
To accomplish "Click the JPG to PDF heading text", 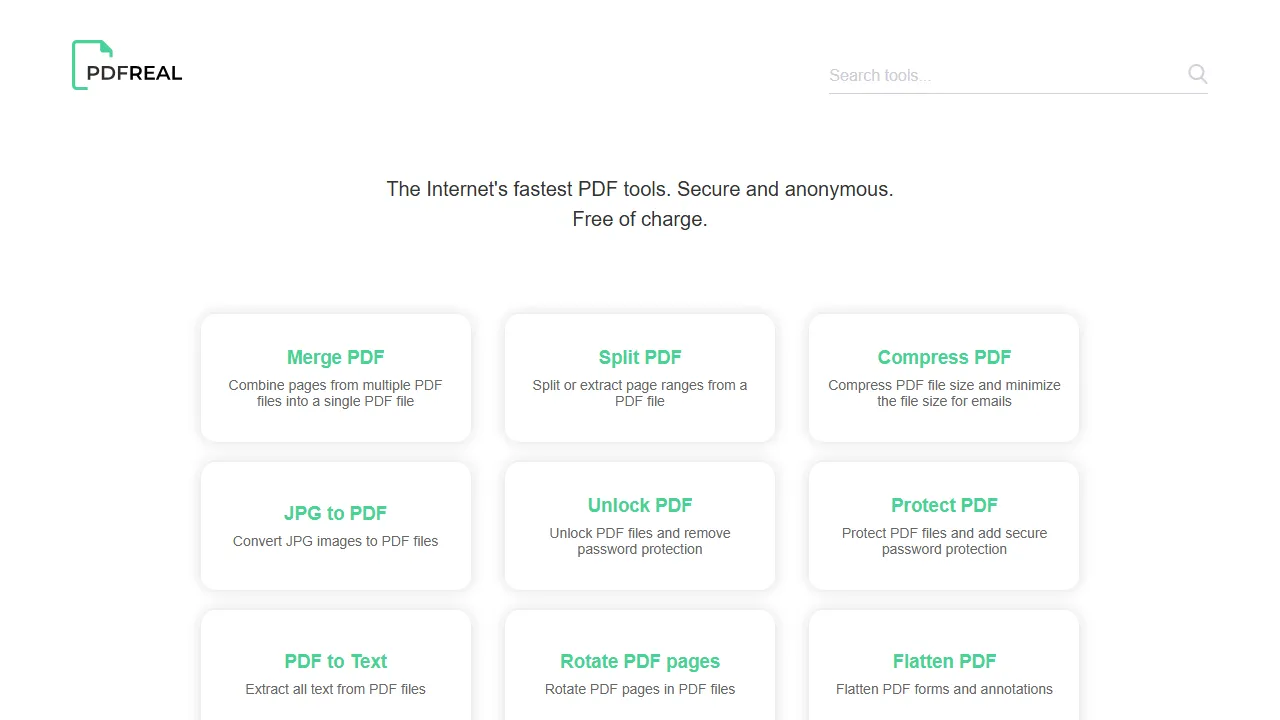I will 335,513.
